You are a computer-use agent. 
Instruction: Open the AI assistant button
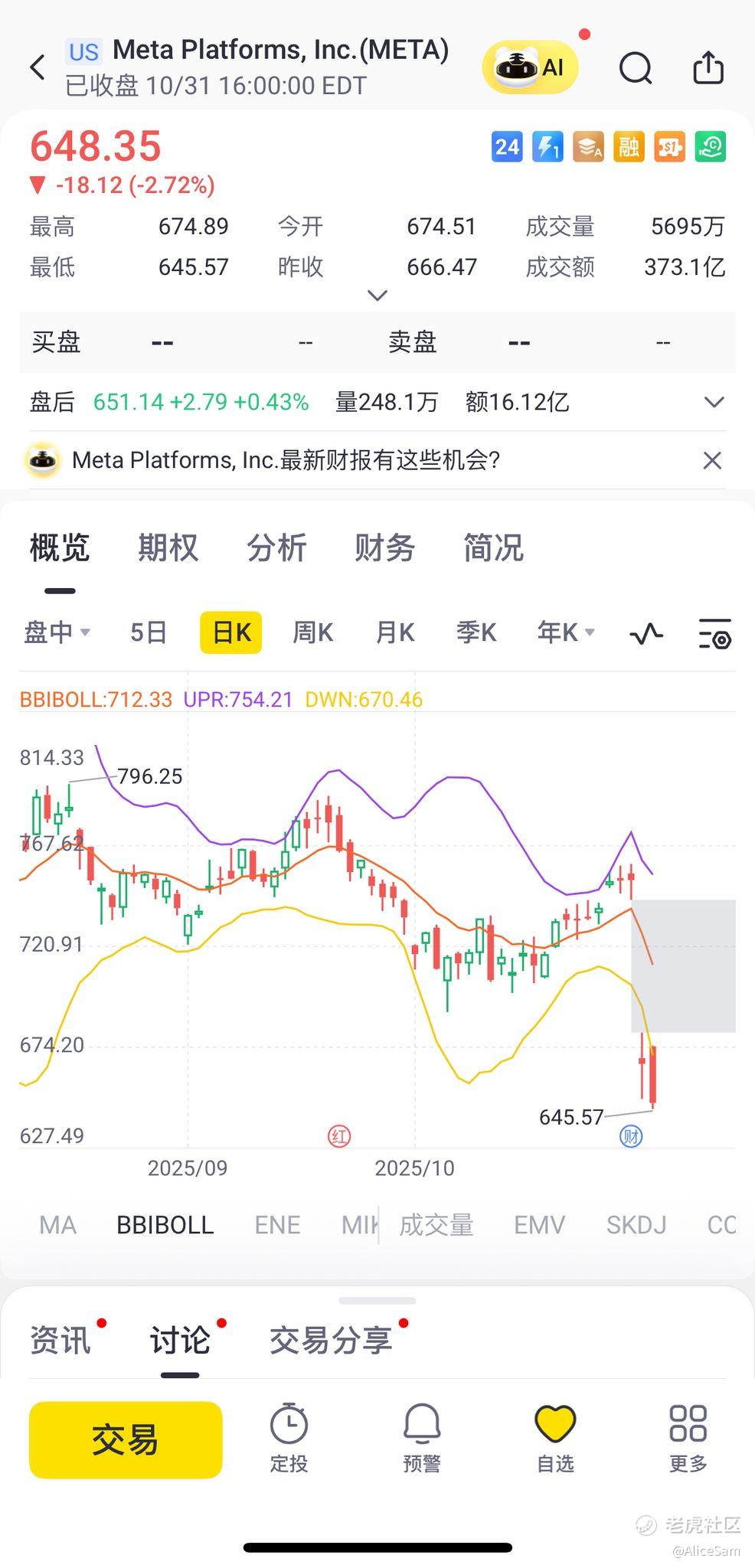tap(530, 67)
